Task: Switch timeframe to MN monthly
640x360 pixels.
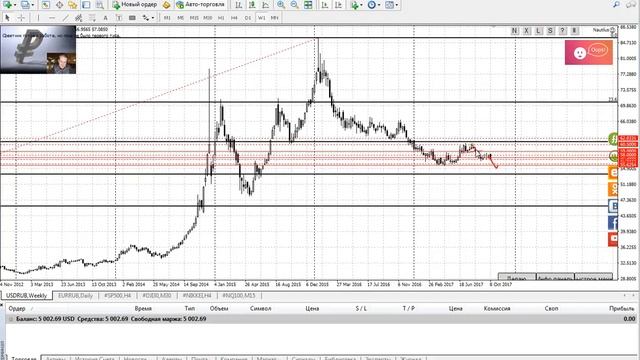Action: point(275,18)
